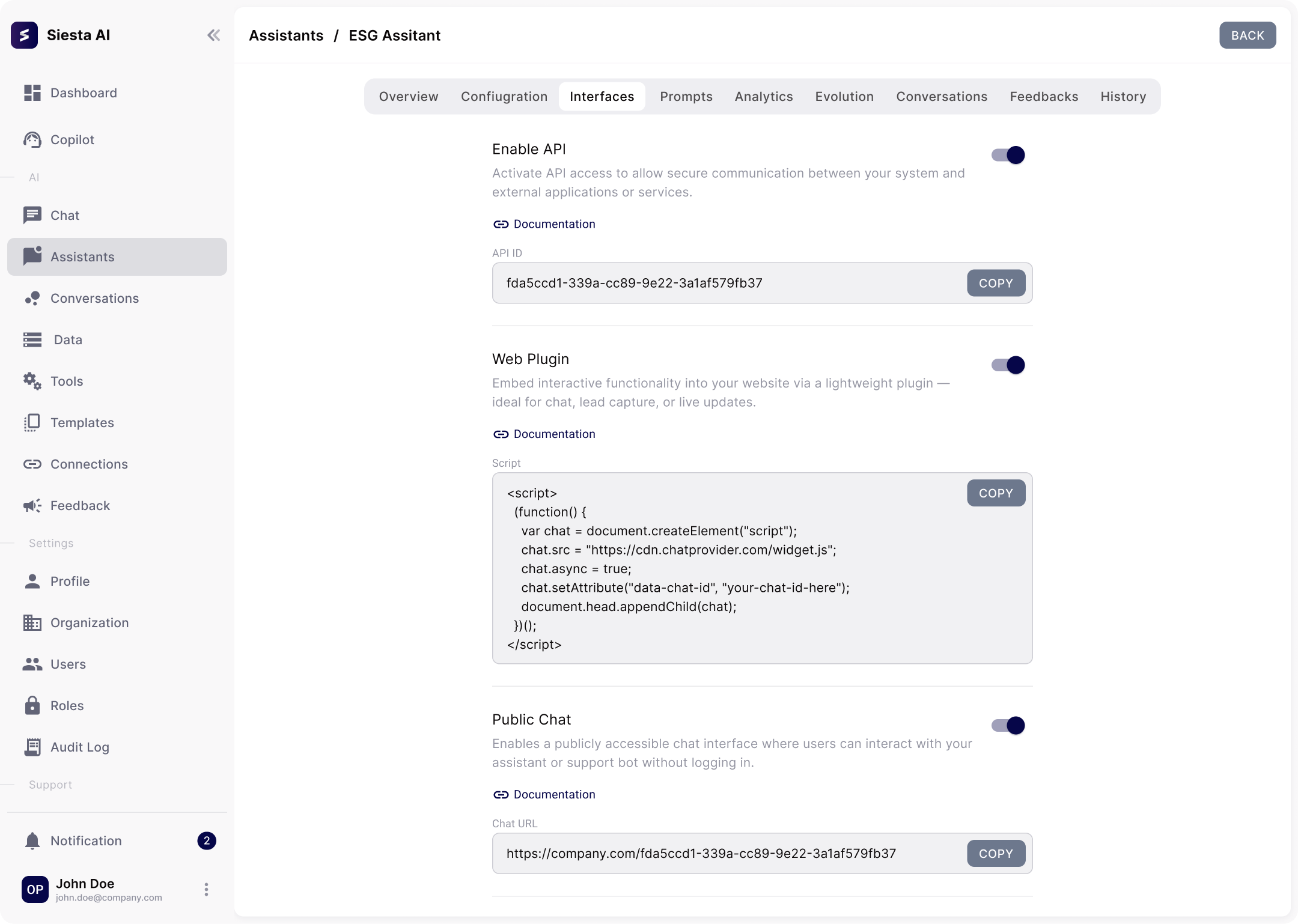
Task: Switch to the top Conversations tab
Action: [x=942, y=97]
